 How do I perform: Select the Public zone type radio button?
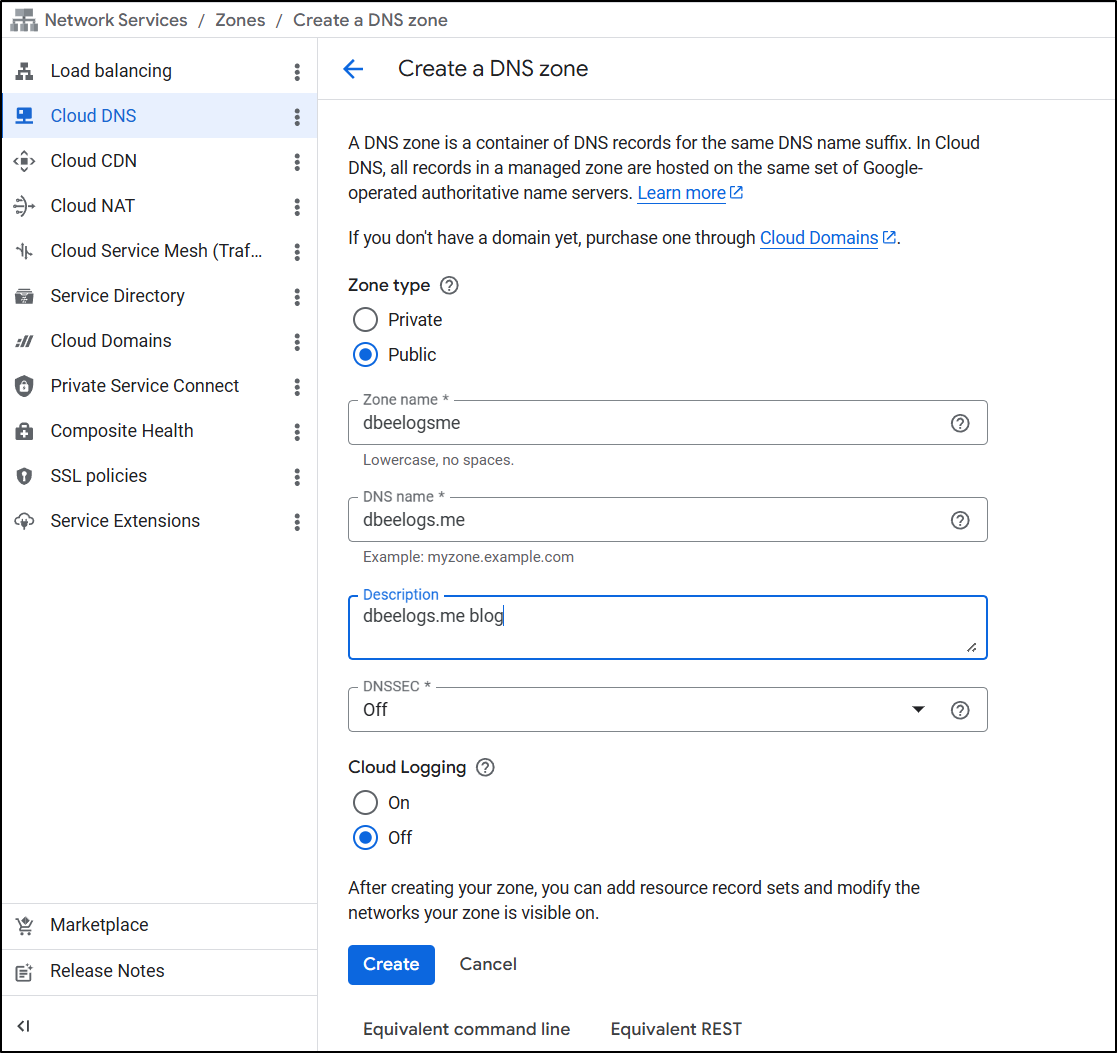366,355
